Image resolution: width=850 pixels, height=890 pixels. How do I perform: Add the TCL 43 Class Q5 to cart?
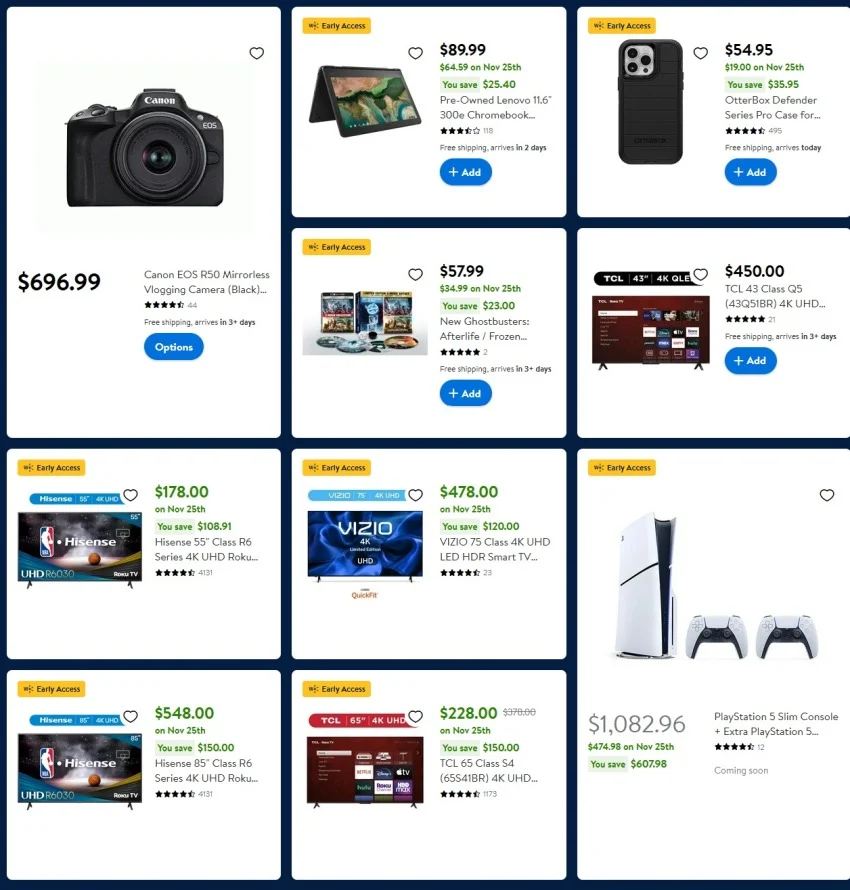(x=750, y=361)
